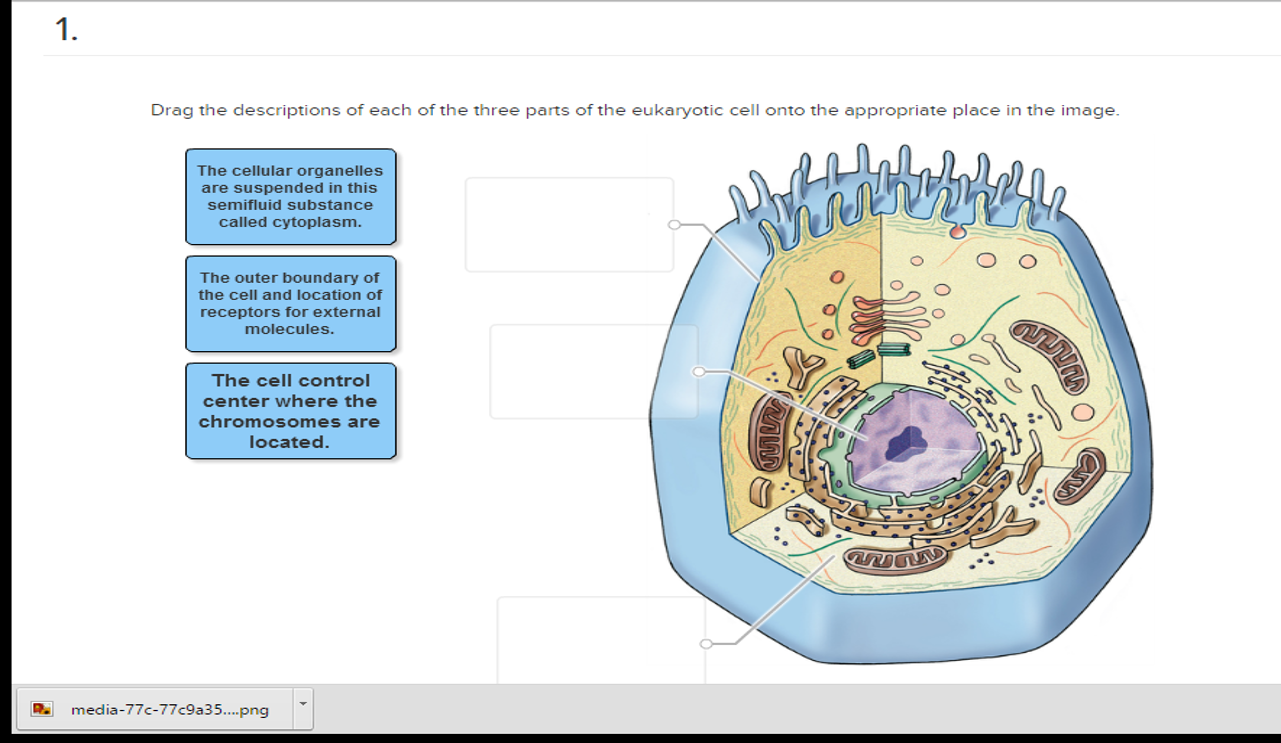Click the question number 1 heading
1281x743 pixels.
(x=66, y=30)
